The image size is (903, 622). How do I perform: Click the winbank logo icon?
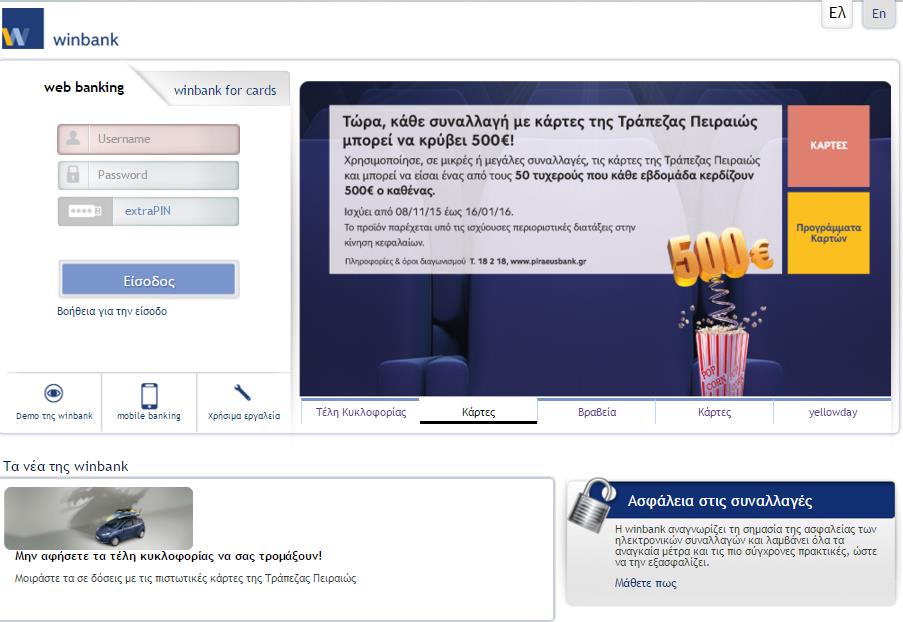[22, 29]
